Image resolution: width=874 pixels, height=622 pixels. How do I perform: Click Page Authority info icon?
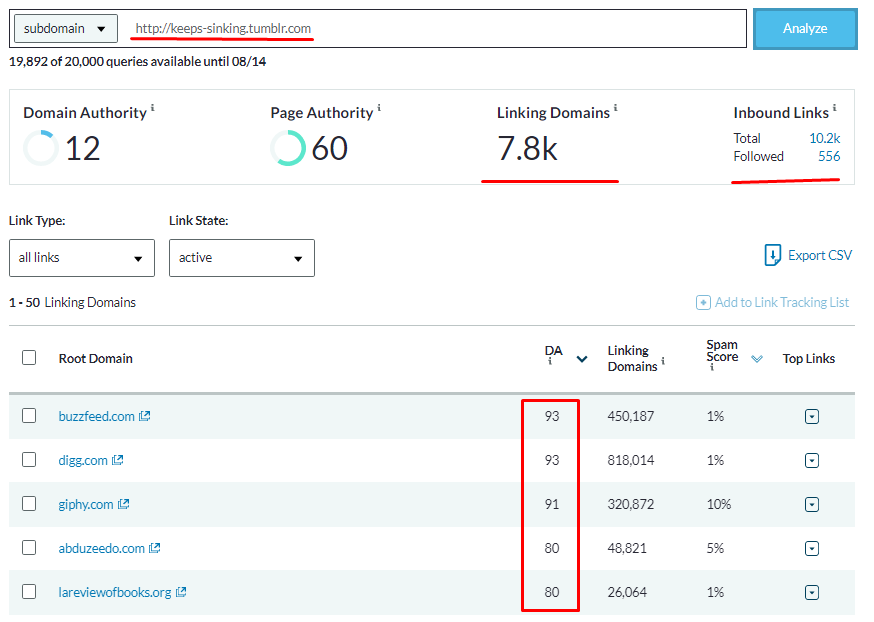point(379,107)
